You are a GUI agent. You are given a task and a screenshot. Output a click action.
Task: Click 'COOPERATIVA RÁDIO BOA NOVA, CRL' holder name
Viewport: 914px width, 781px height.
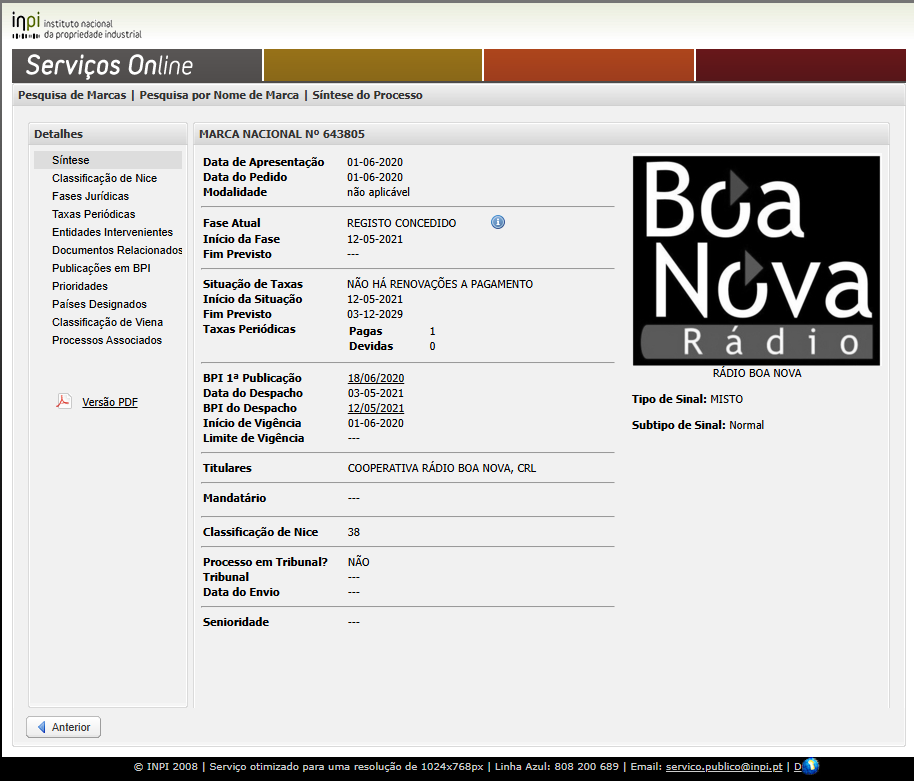(x=442, y=468)
